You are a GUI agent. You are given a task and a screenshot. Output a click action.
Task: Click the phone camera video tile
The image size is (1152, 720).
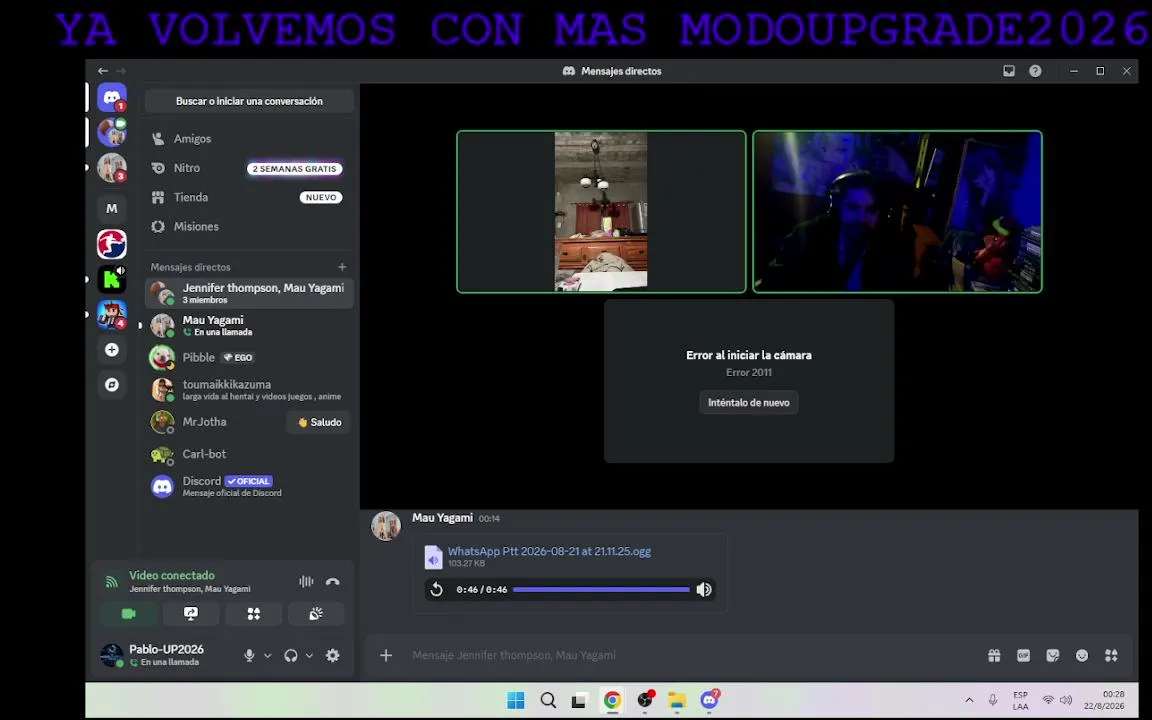point(601,212)
